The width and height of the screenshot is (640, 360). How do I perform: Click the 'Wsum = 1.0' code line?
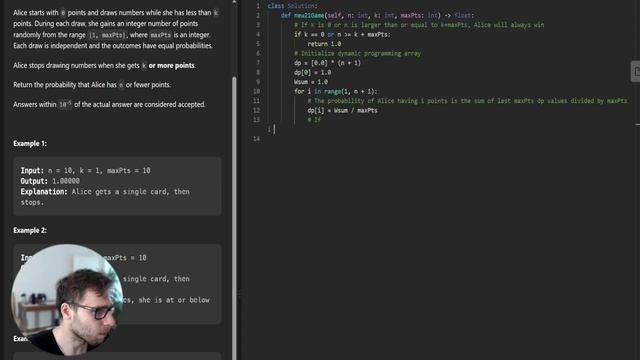click(x=311, y=82)
